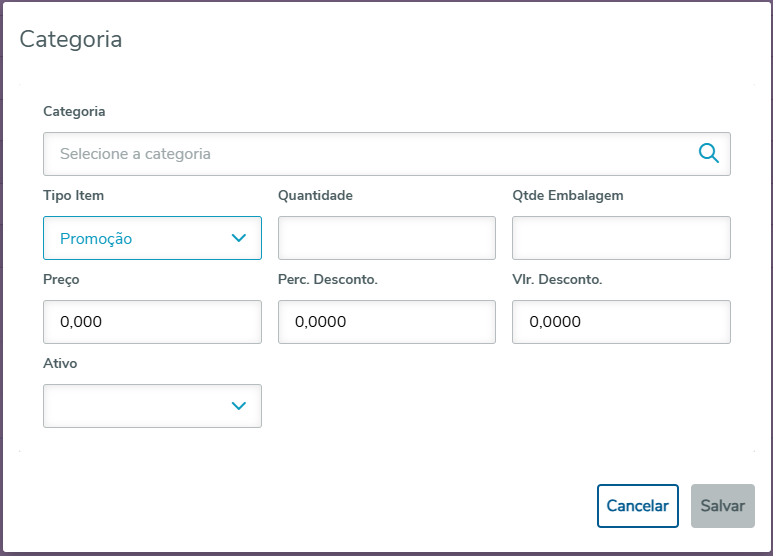Click the 'Qtde Embalagem' field label

[x=567, y=196]
